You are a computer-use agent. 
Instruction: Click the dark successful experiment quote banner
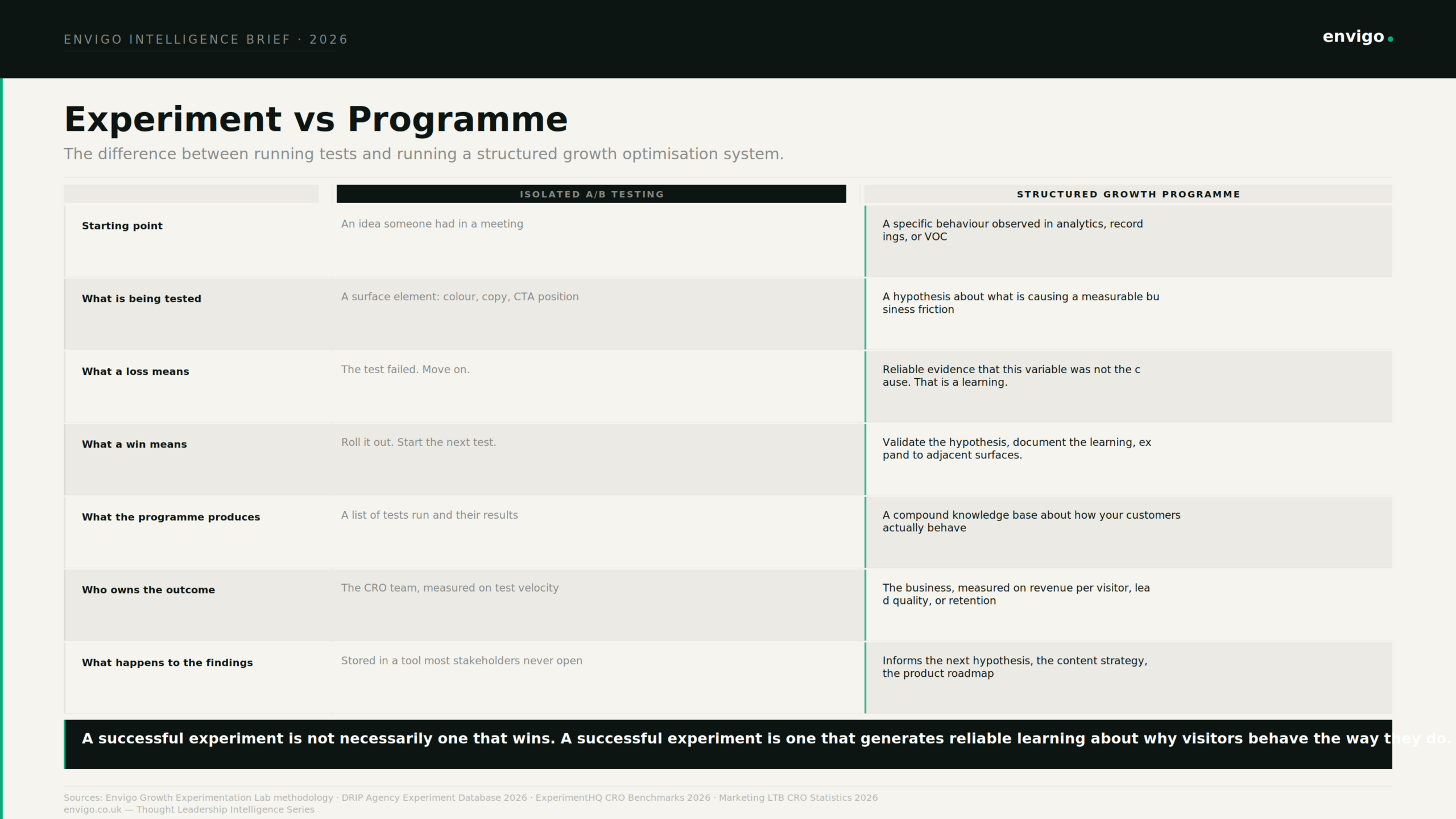pos(728,744)
